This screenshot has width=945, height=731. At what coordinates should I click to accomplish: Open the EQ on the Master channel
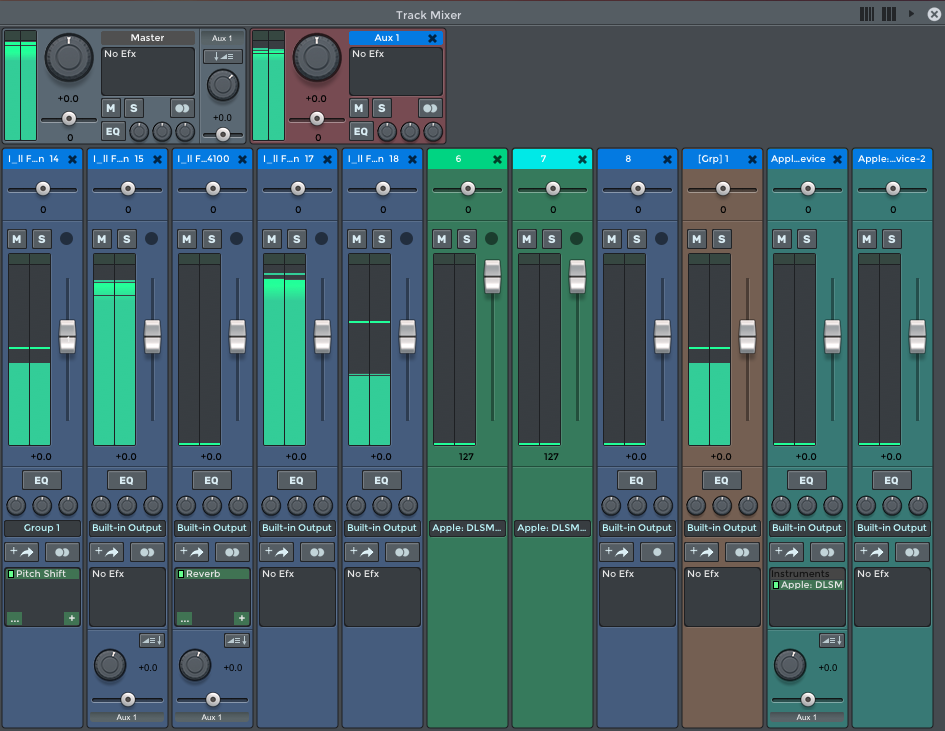click(112, 131)
